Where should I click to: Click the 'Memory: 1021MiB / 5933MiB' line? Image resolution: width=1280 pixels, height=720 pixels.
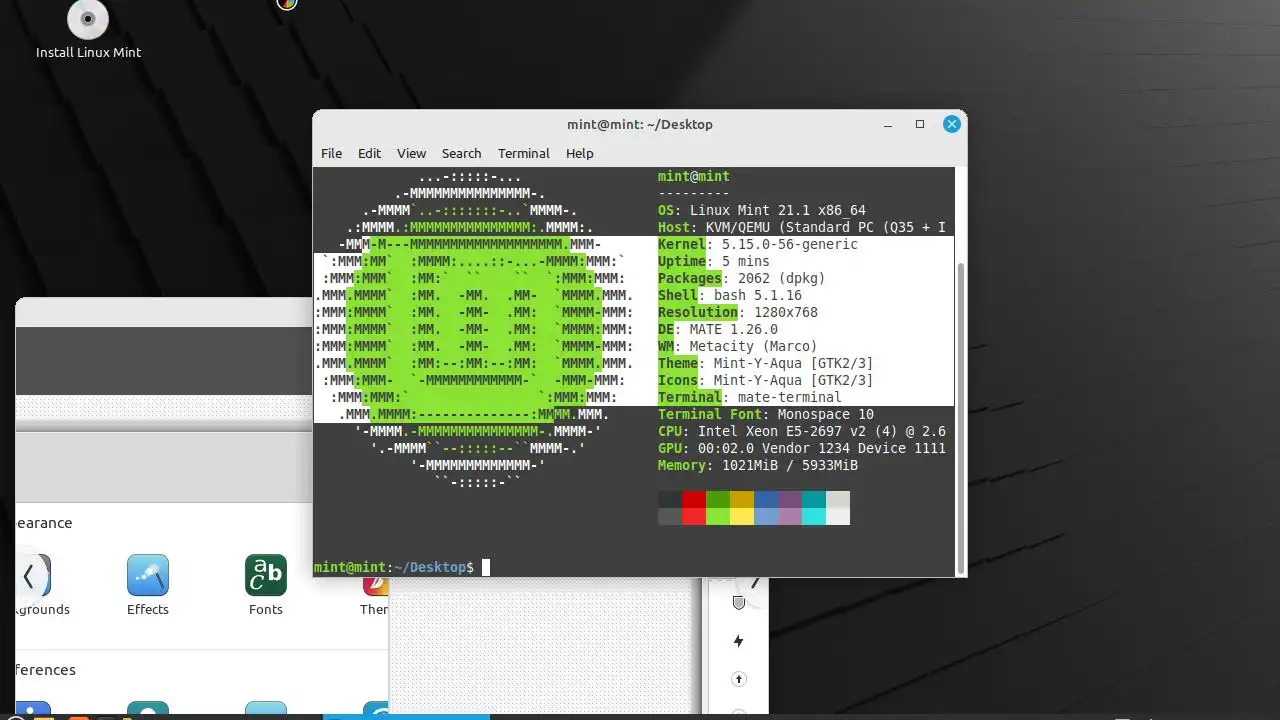point(758,465)
